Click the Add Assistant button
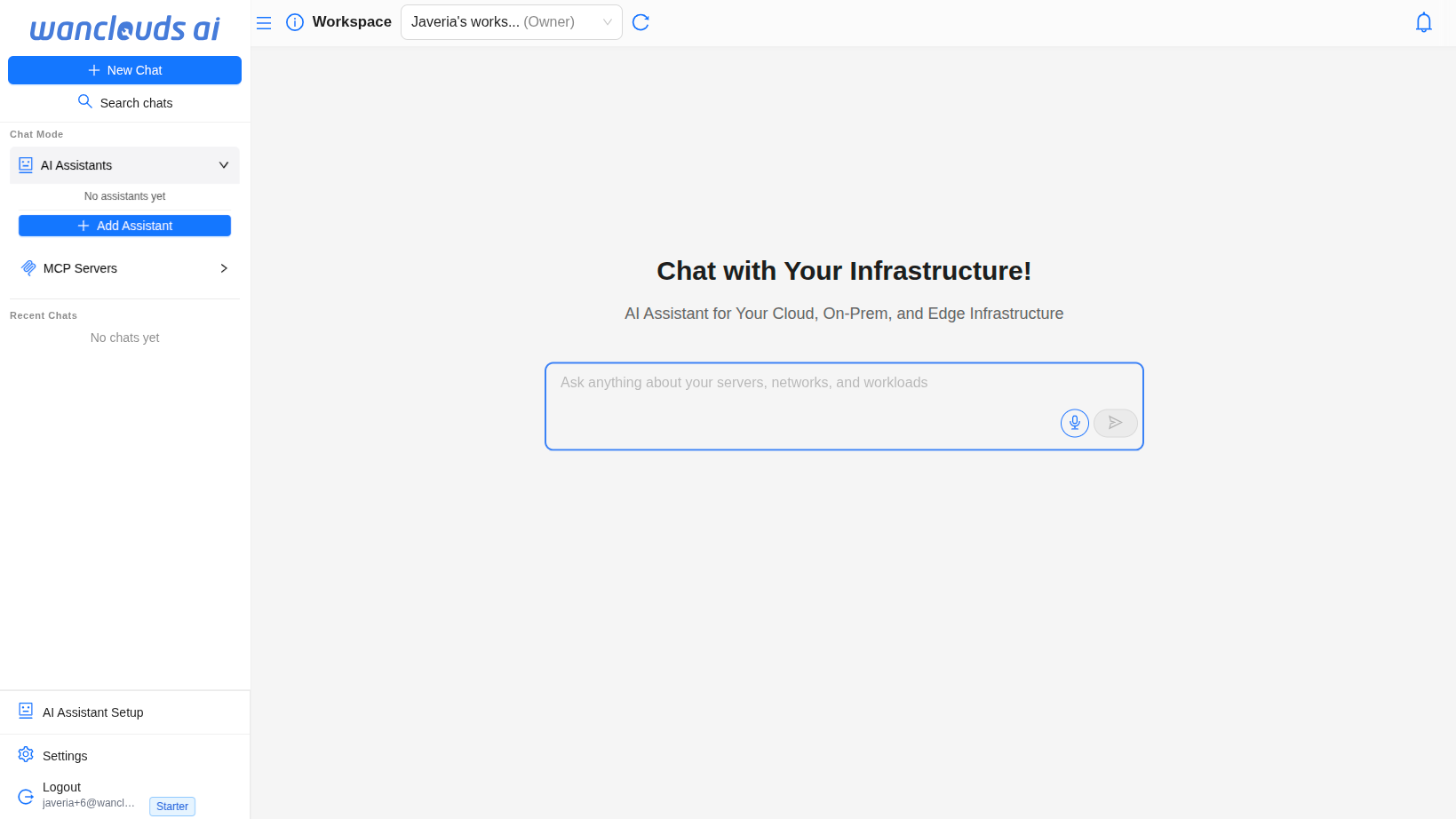The width and height of the screenshot is (1456, 819). click(x=124, y=226)
